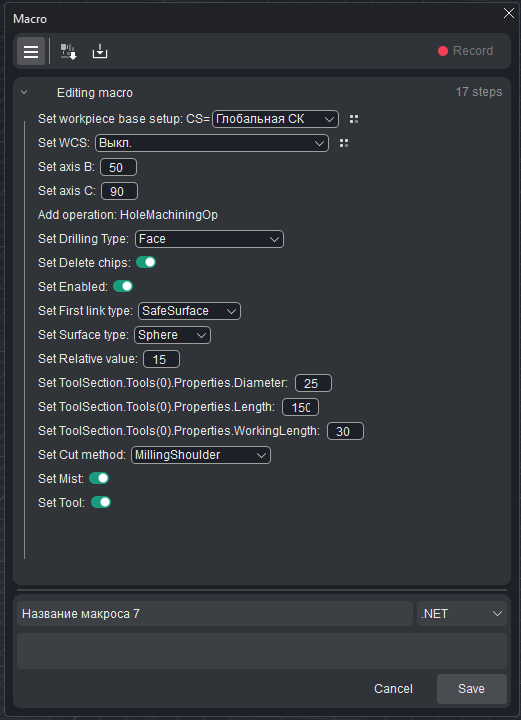Screen dimensions: 521x720
Task: Disable the Set Mist switch
Action: (x=99, y=478)
